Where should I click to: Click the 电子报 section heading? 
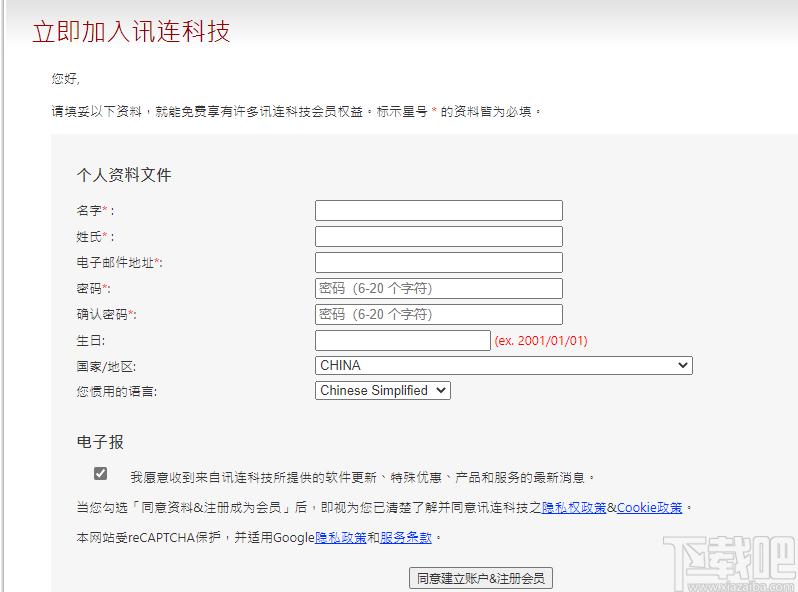(100, 441)
